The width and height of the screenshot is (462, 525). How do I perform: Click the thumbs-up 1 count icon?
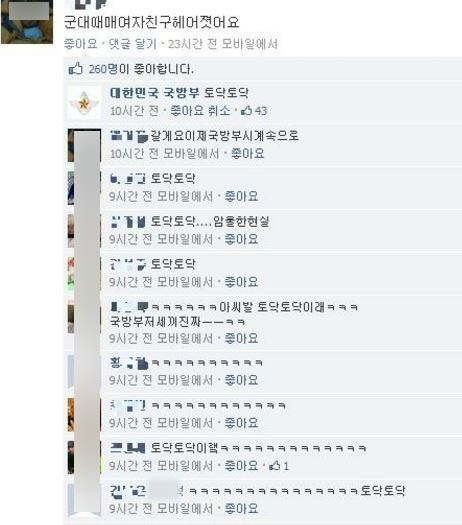[x=279, y=466]
